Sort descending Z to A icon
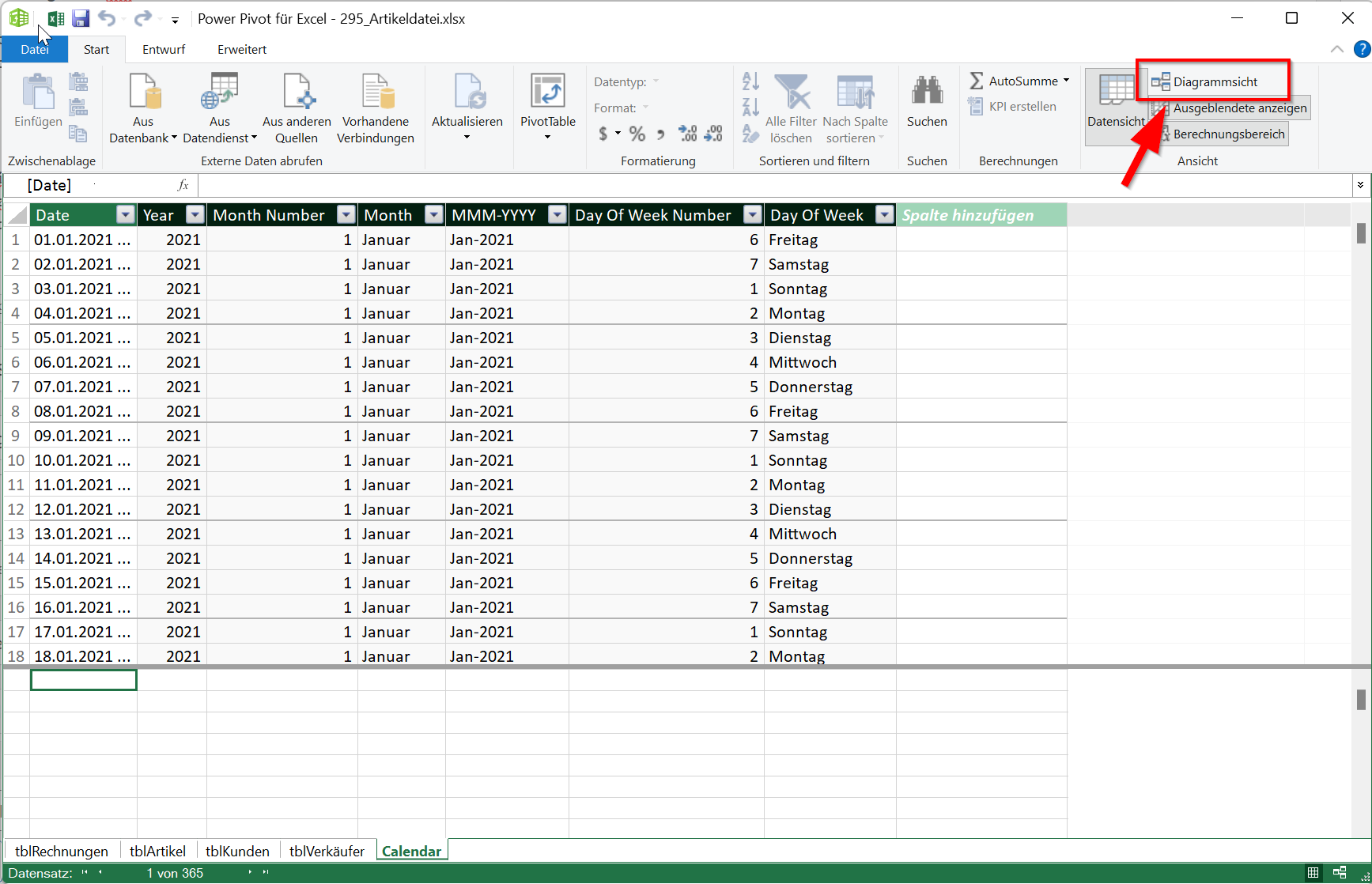 point(750,106)
